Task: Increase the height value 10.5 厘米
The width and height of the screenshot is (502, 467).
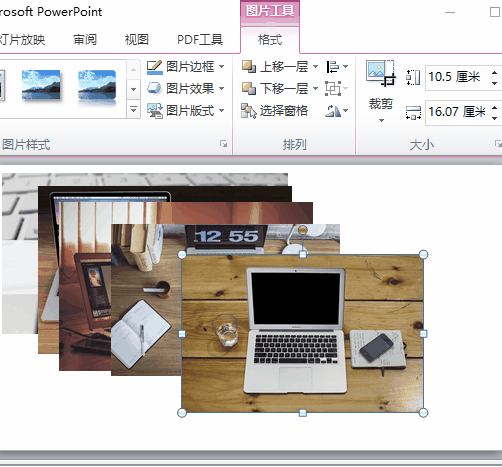Action: tap(495, 72)
